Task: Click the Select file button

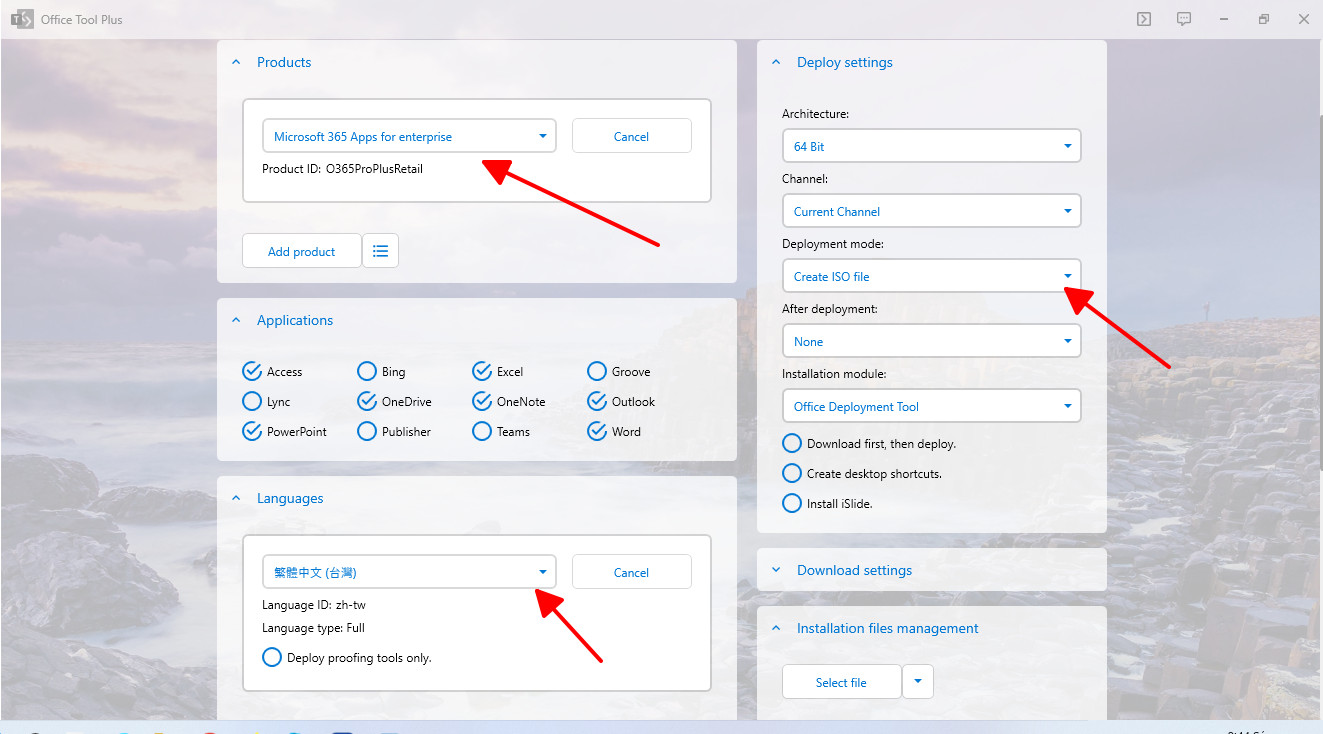Action: point(841,682)
